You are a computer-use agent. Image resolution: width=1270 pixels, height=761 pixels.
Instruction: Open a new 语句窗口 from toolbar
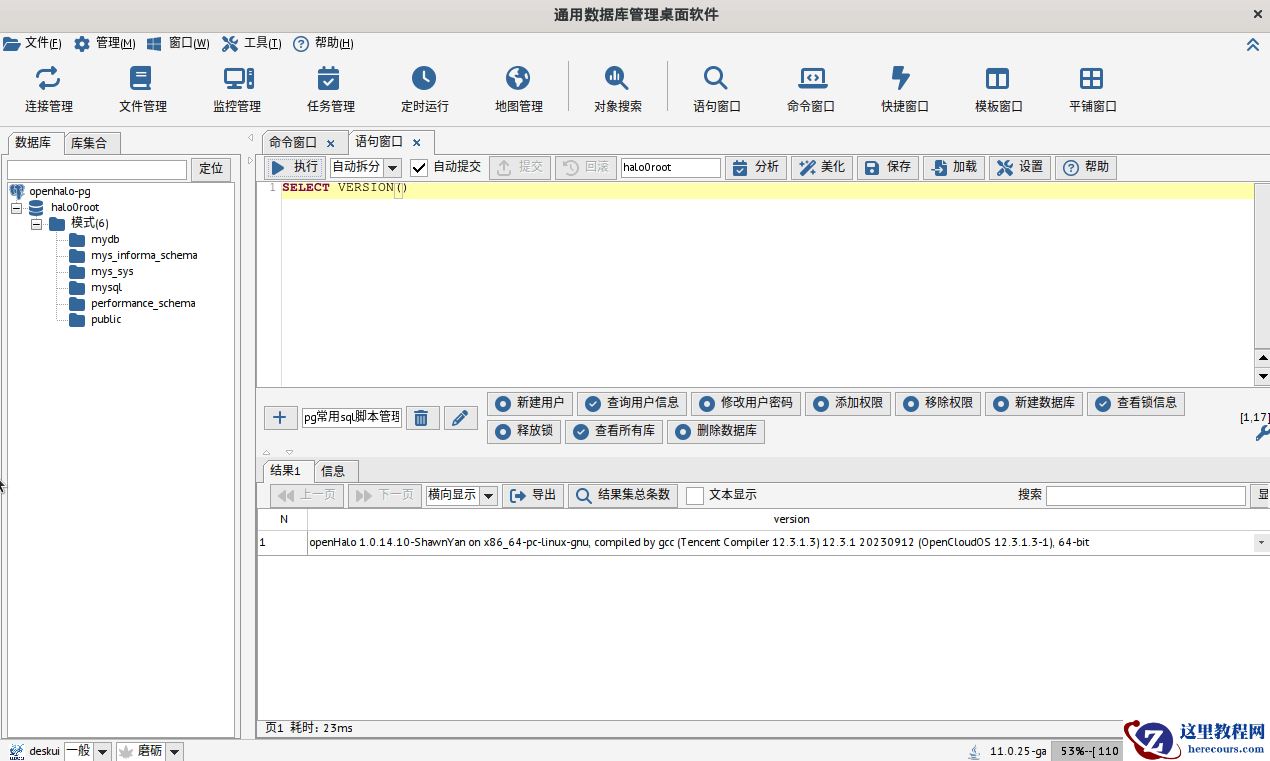(716, 88)
